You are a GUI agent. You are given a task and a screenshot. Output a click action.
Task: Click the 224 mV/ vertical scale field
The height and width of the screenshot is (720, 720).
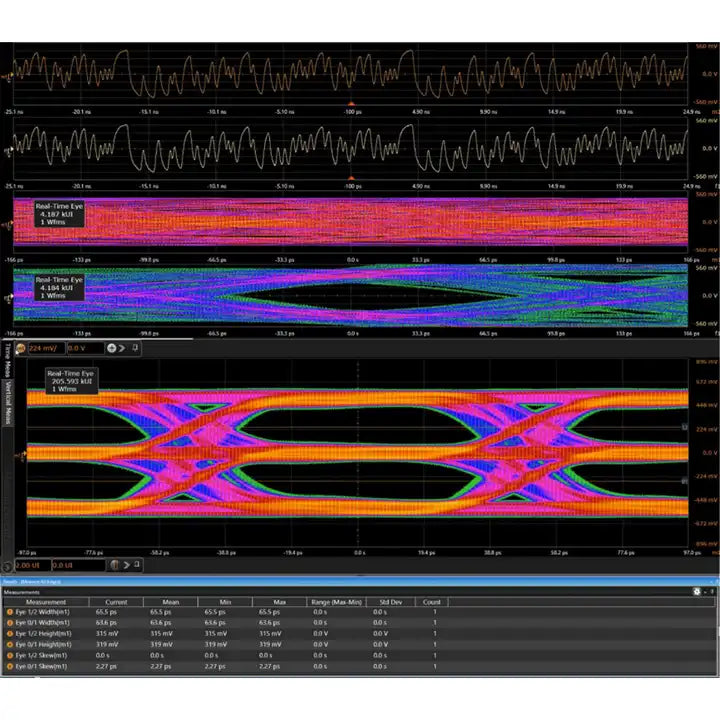click(45, 348)
